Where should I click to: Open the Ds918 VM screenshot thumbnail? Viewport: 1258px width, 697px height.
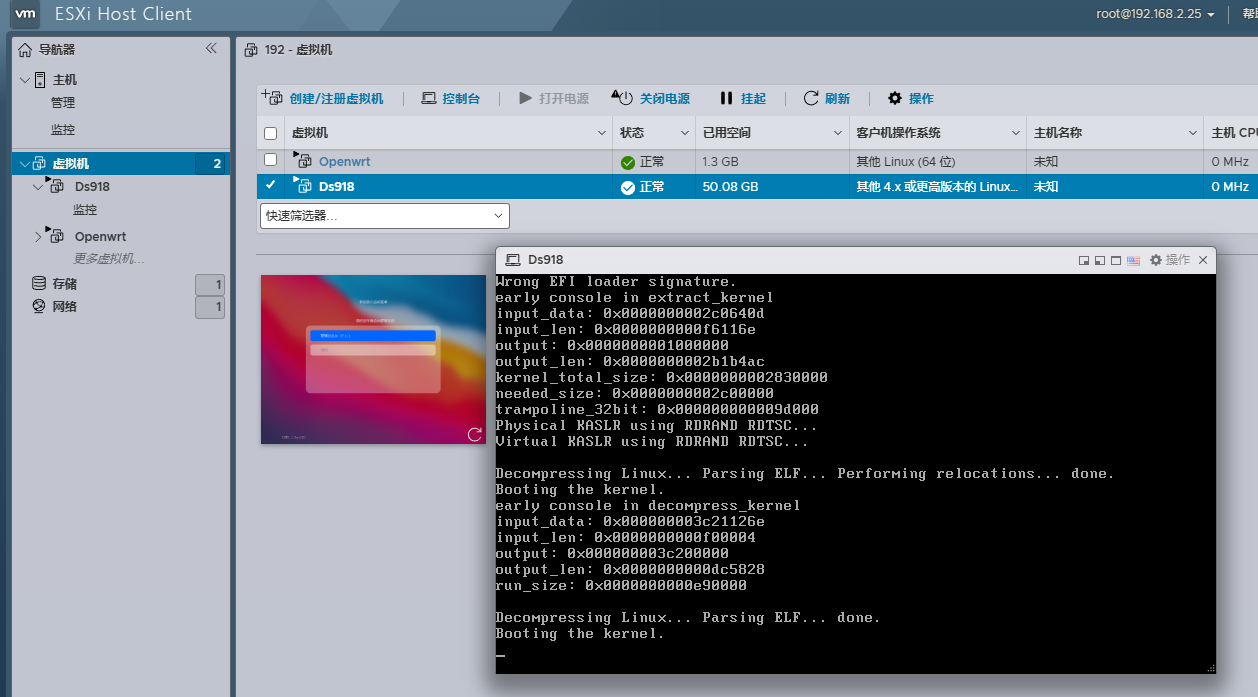373,359
